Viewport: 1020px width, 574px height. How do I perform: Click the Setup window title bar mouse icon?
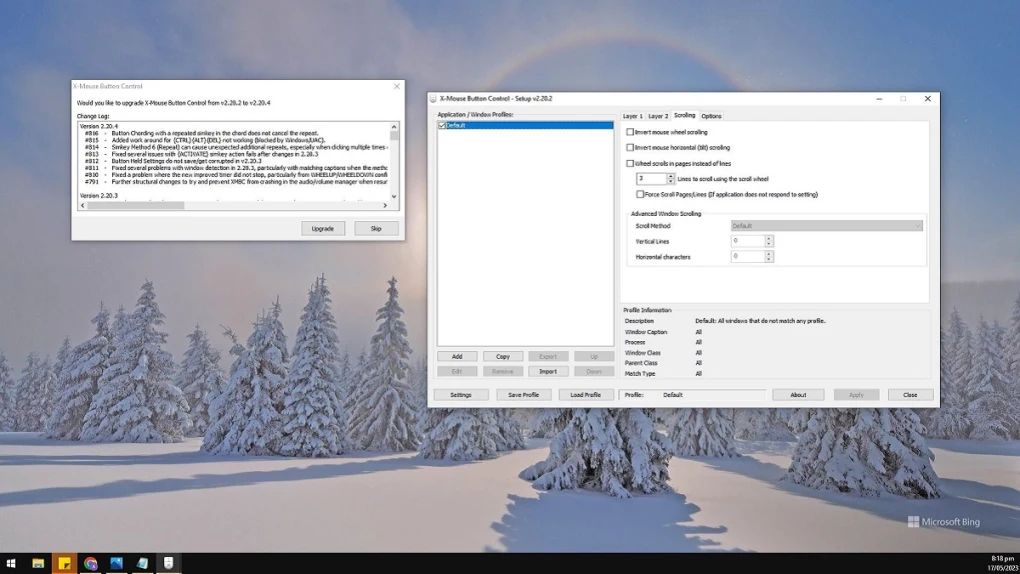coord(433,98)
